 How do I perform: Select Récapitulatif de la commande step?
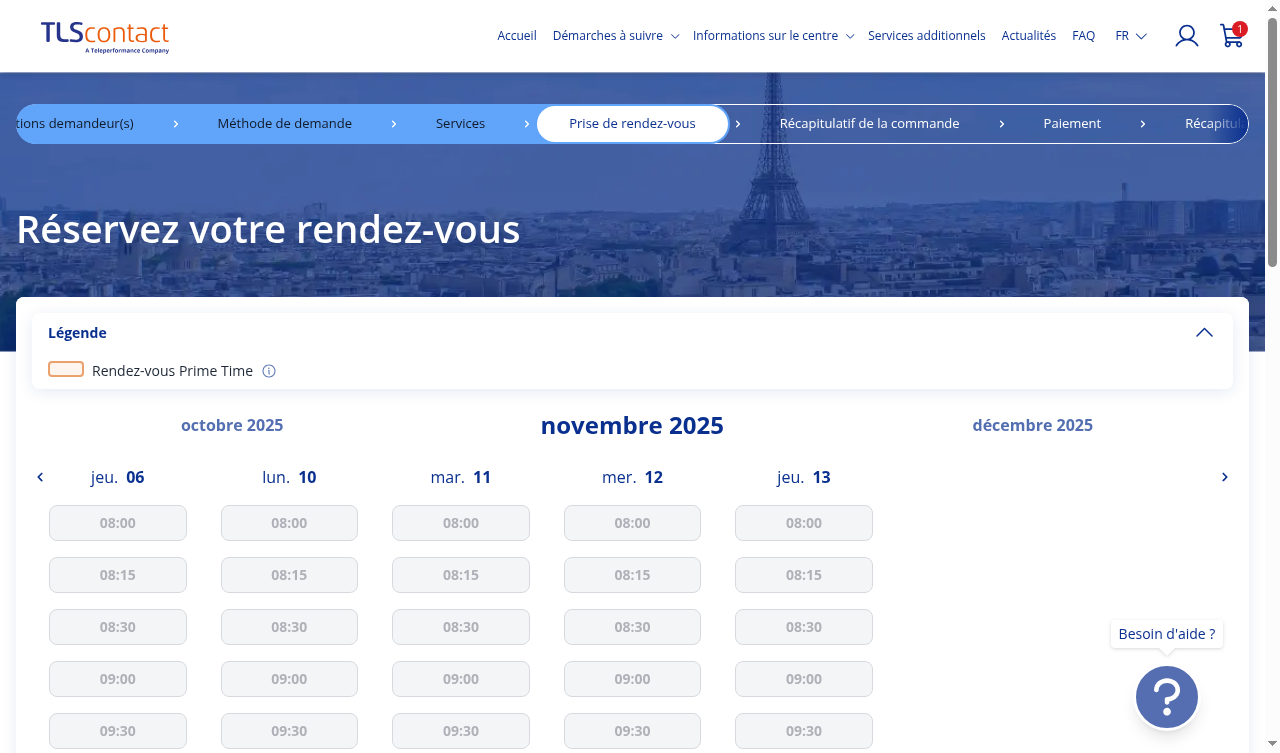[869, 124]
